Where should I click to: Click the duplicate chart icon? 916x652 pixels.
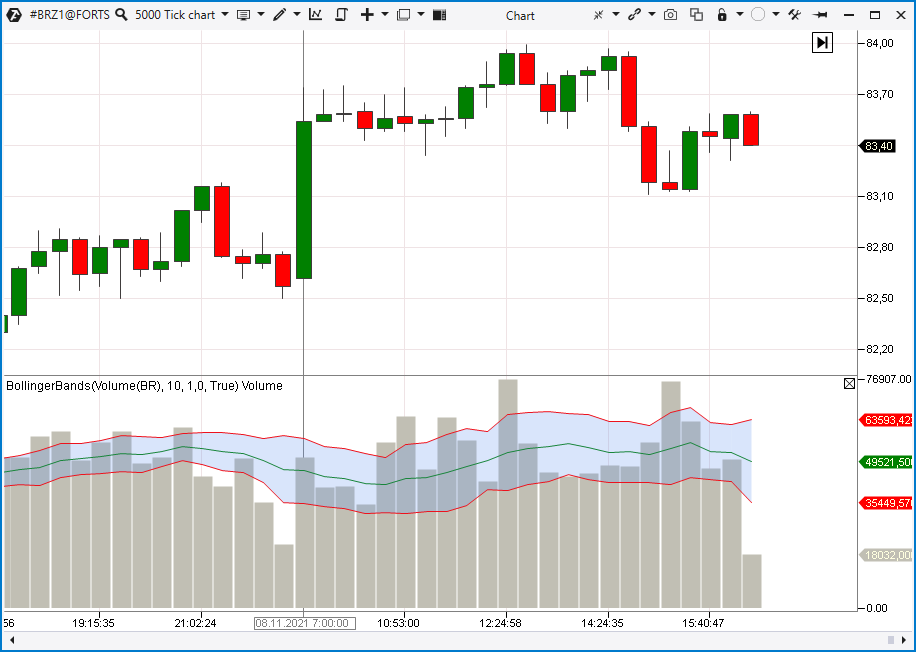coord(695,15)
